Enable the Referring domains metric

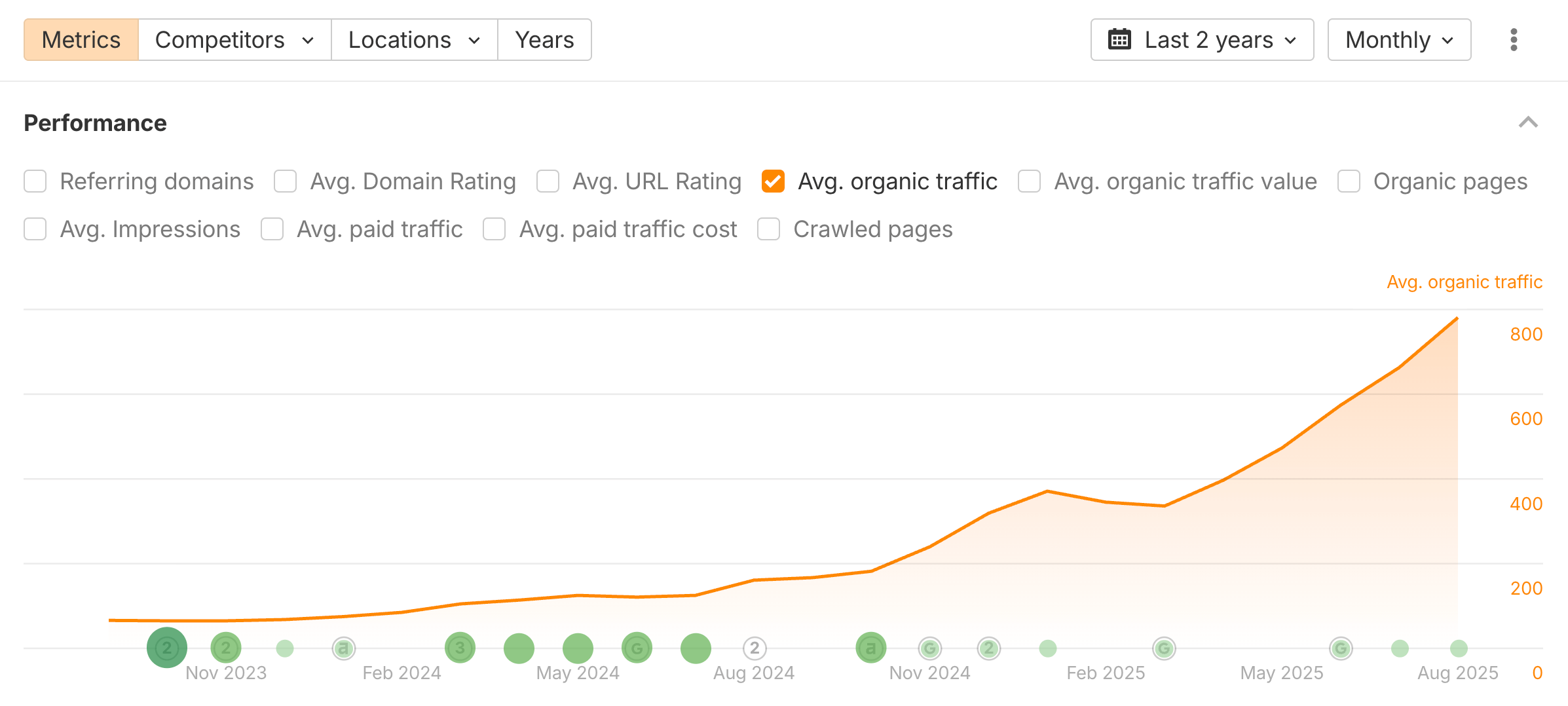[35, 181]
